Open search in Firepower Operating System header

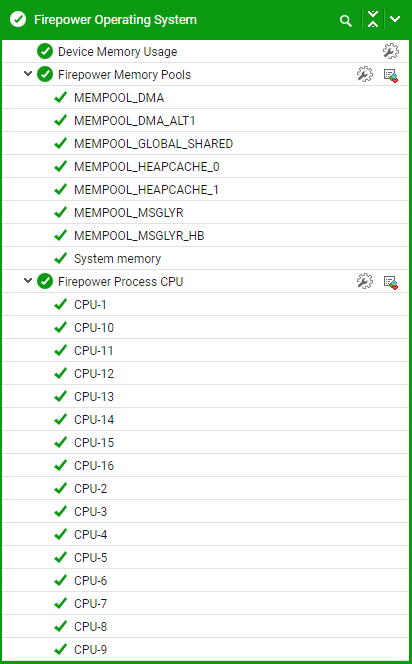[x=346, y=20]
